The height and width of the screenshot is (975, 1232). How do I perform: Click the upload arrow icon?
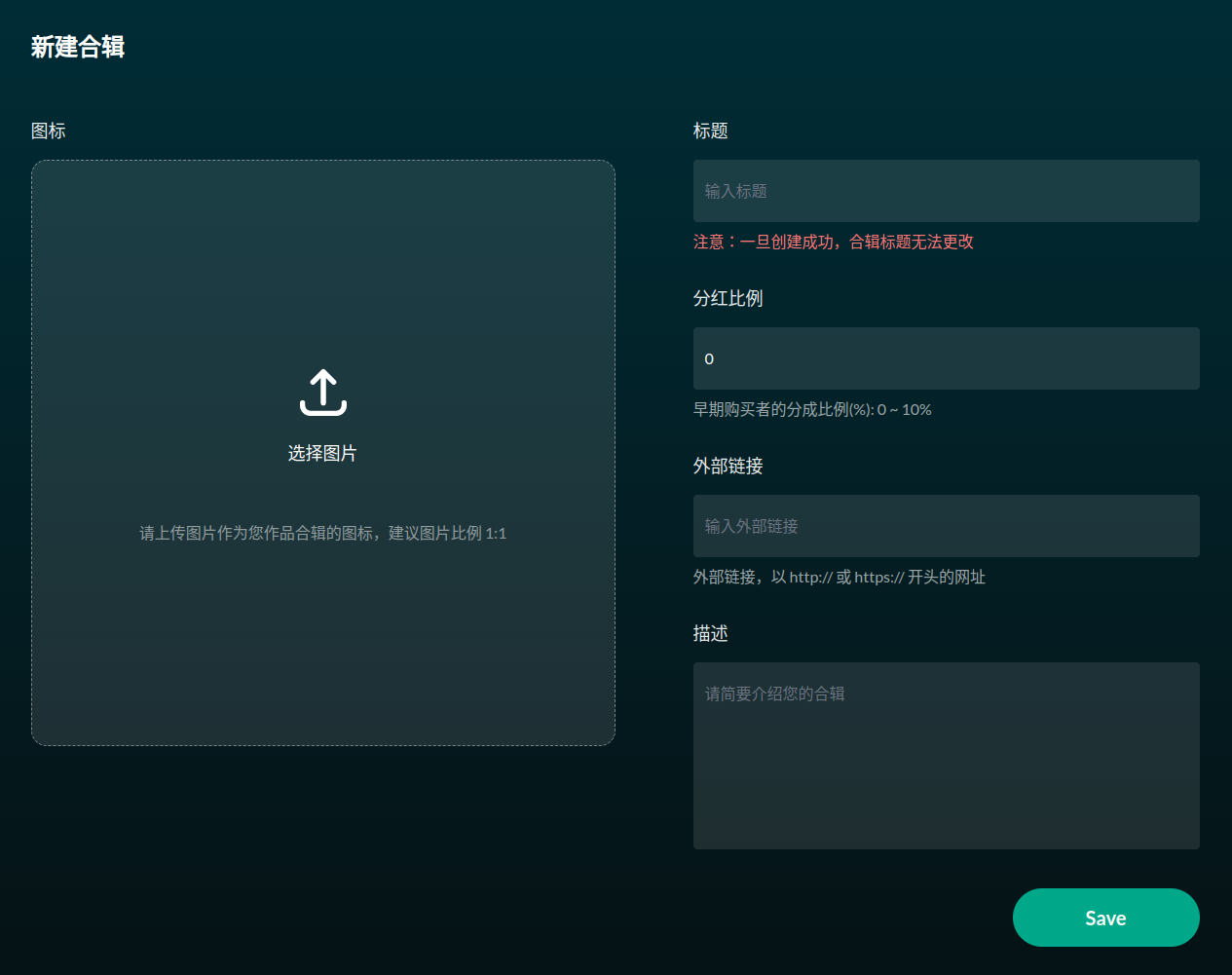(322, 393)
